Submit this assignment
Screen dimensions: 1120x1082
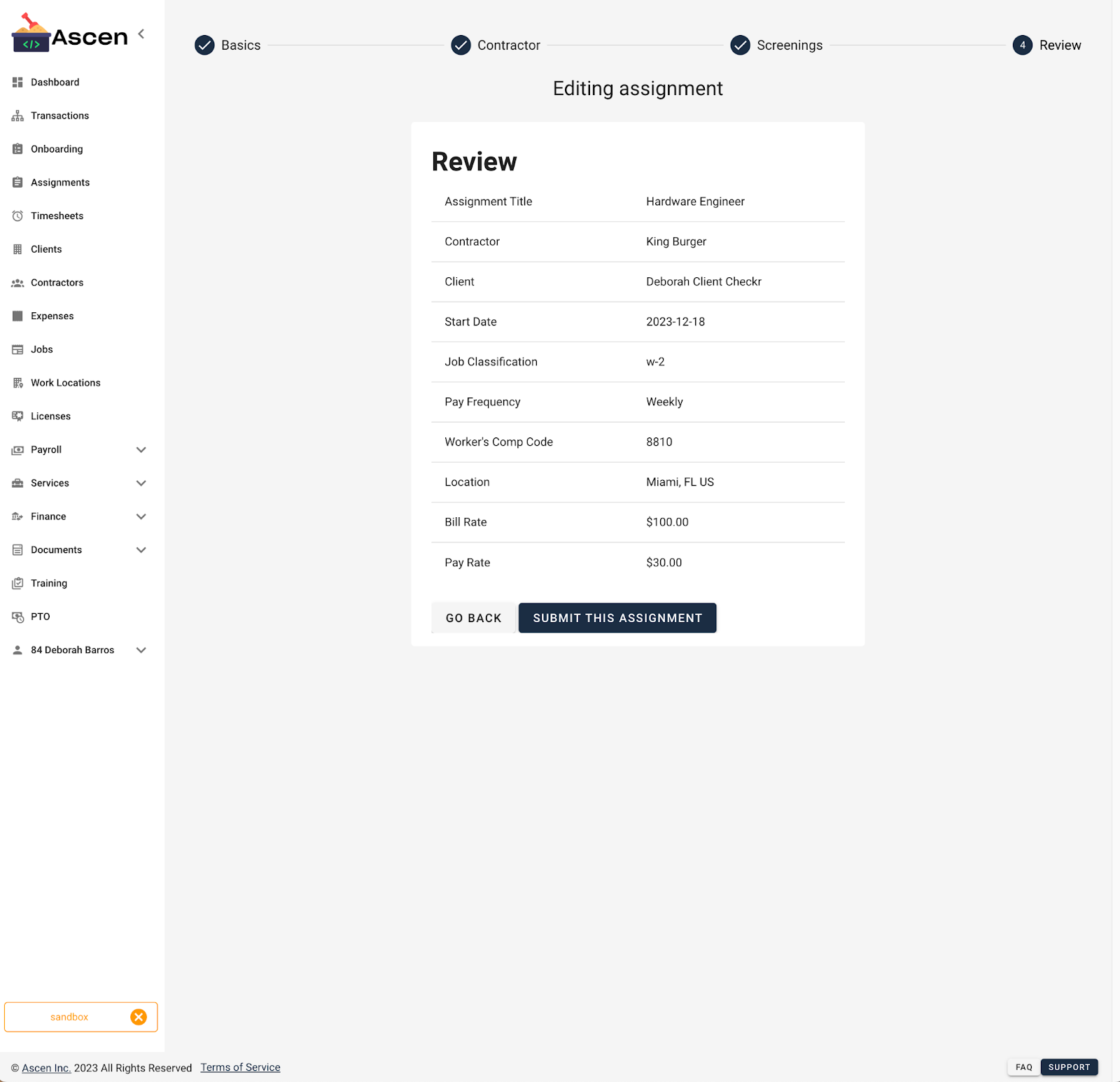click(x=617, y=618)
